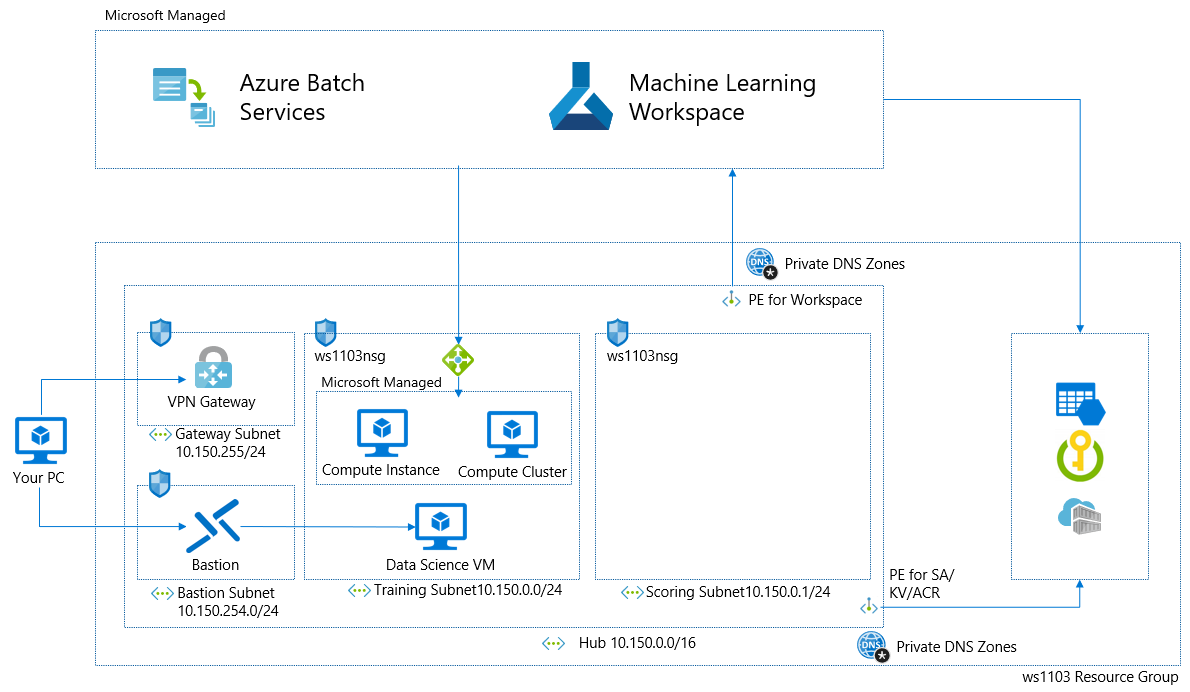Select the Bastion cross icon
This screenshot has width=1190, height=692.
[x=214, y=525]
